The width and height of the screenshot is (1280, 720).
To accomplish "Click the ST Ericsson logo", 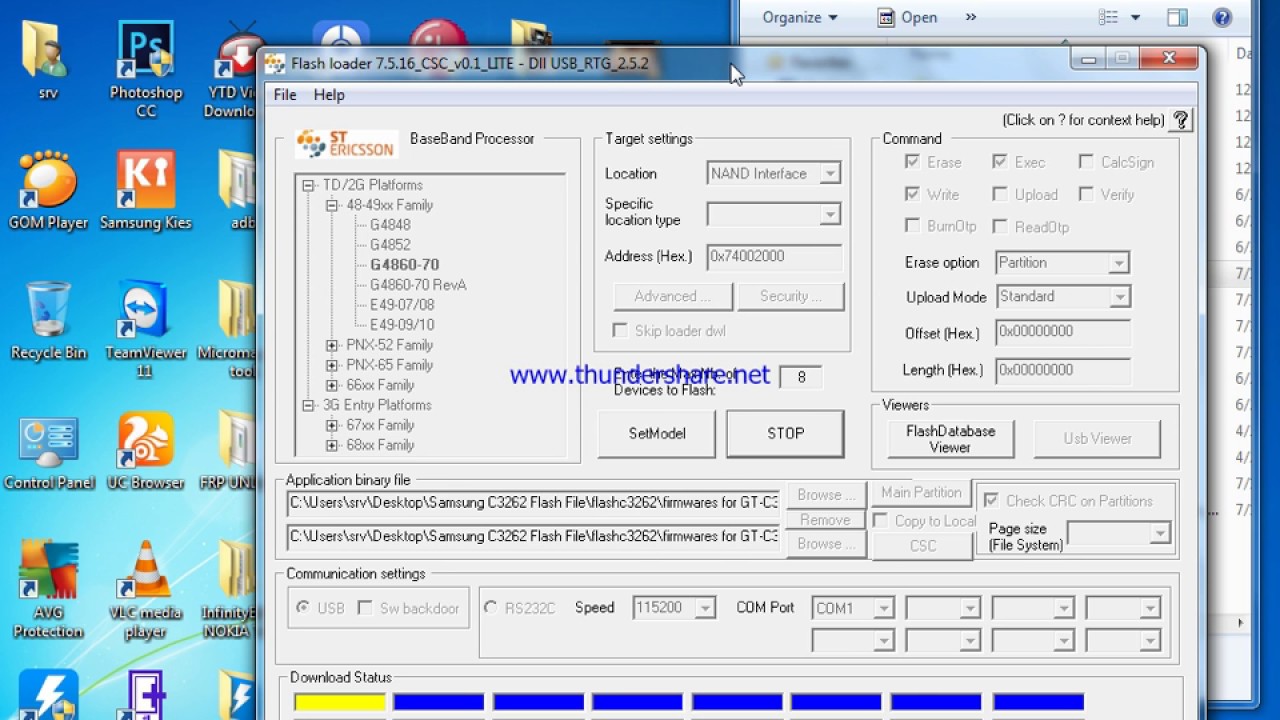I will click(346, 143).
